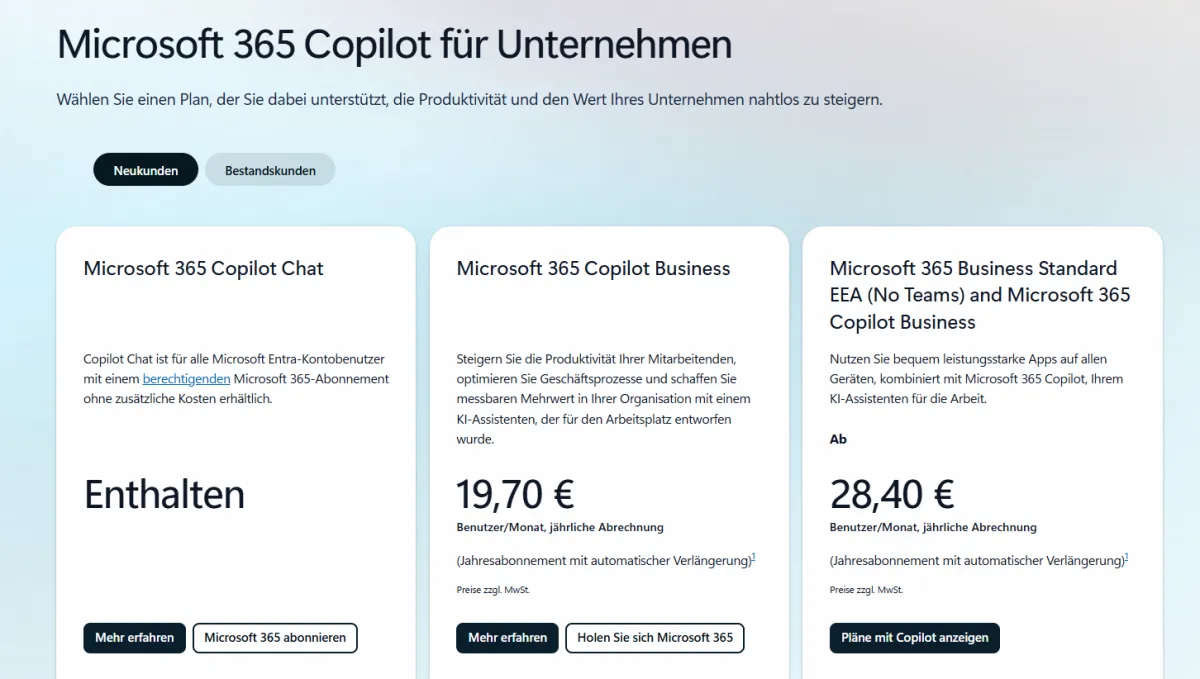Switch to the Bestandskunden view
This screenshot has height=679, width=1200.
coord(270,169)
